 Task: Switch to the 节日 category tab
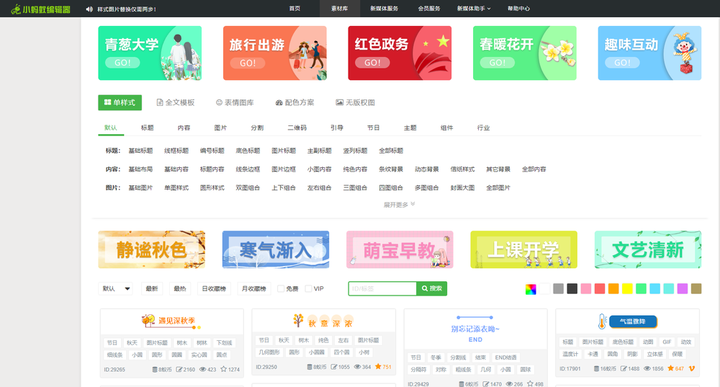click(373, 128)
